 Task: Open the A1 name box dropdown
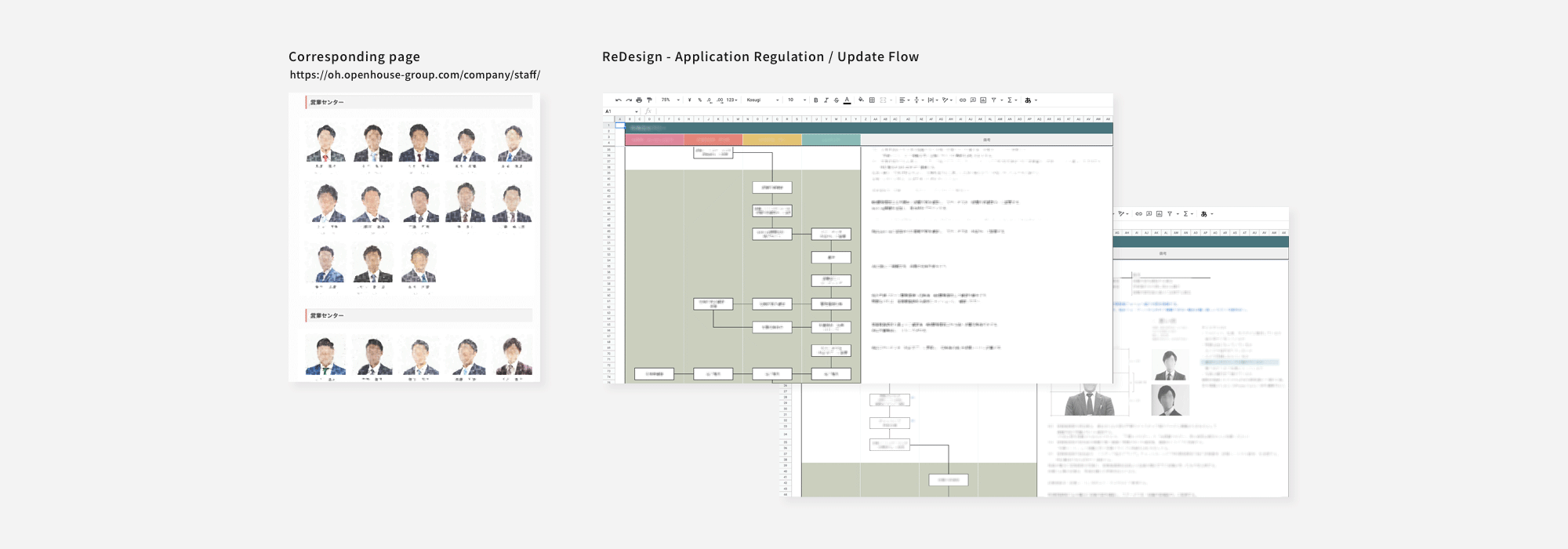(637, 111)
